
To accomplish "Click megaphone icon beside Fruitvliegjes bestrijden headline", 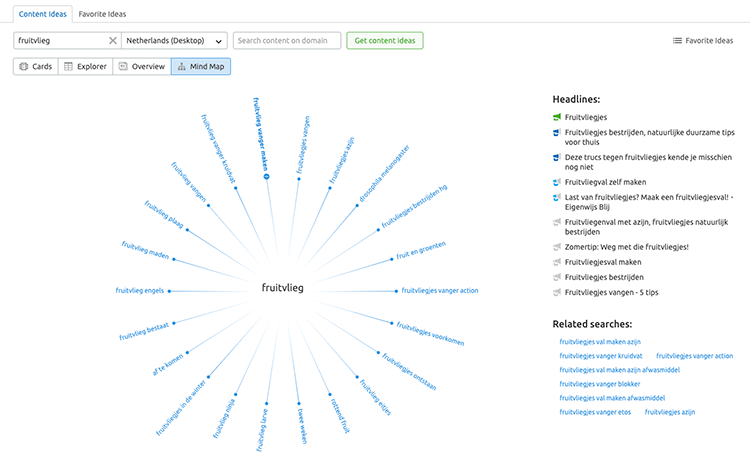I will [x=557, y=277].
